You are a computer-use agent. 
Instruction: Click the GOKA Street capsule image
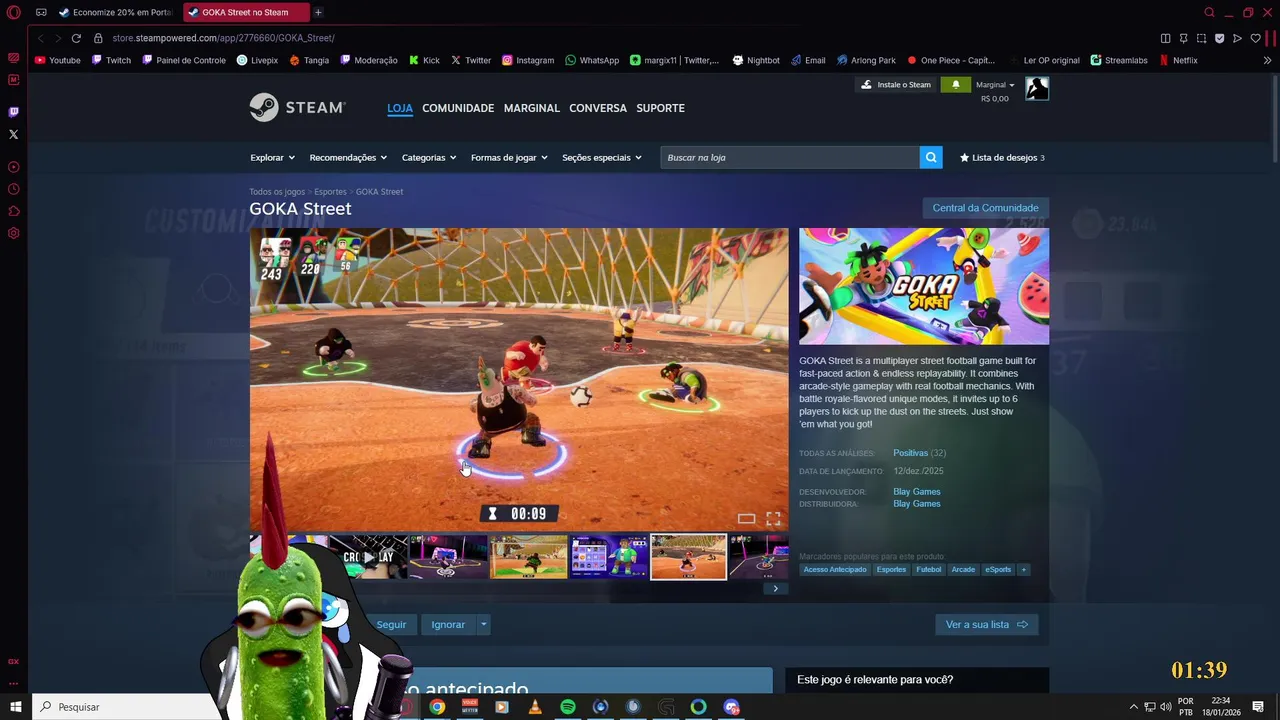[924, 286]
